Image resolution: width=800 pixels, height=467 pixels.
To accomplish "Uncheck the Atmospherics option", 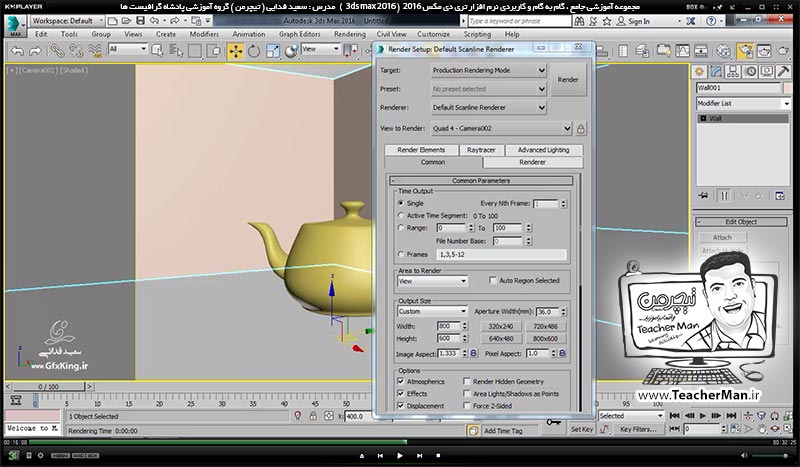I will (401, 381).
